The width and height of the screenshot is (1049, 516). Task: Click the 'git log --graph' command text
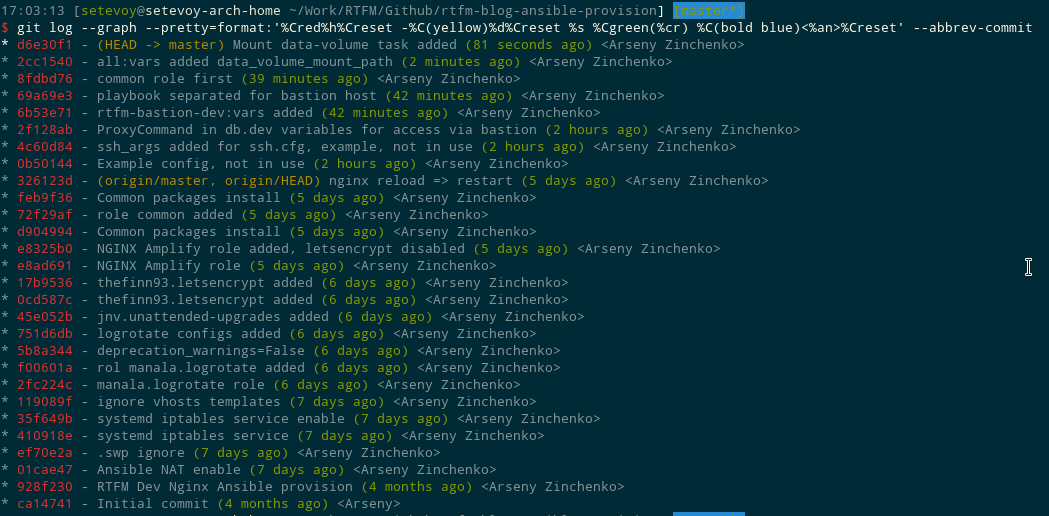pyautogui.click(x=74, y=28)
